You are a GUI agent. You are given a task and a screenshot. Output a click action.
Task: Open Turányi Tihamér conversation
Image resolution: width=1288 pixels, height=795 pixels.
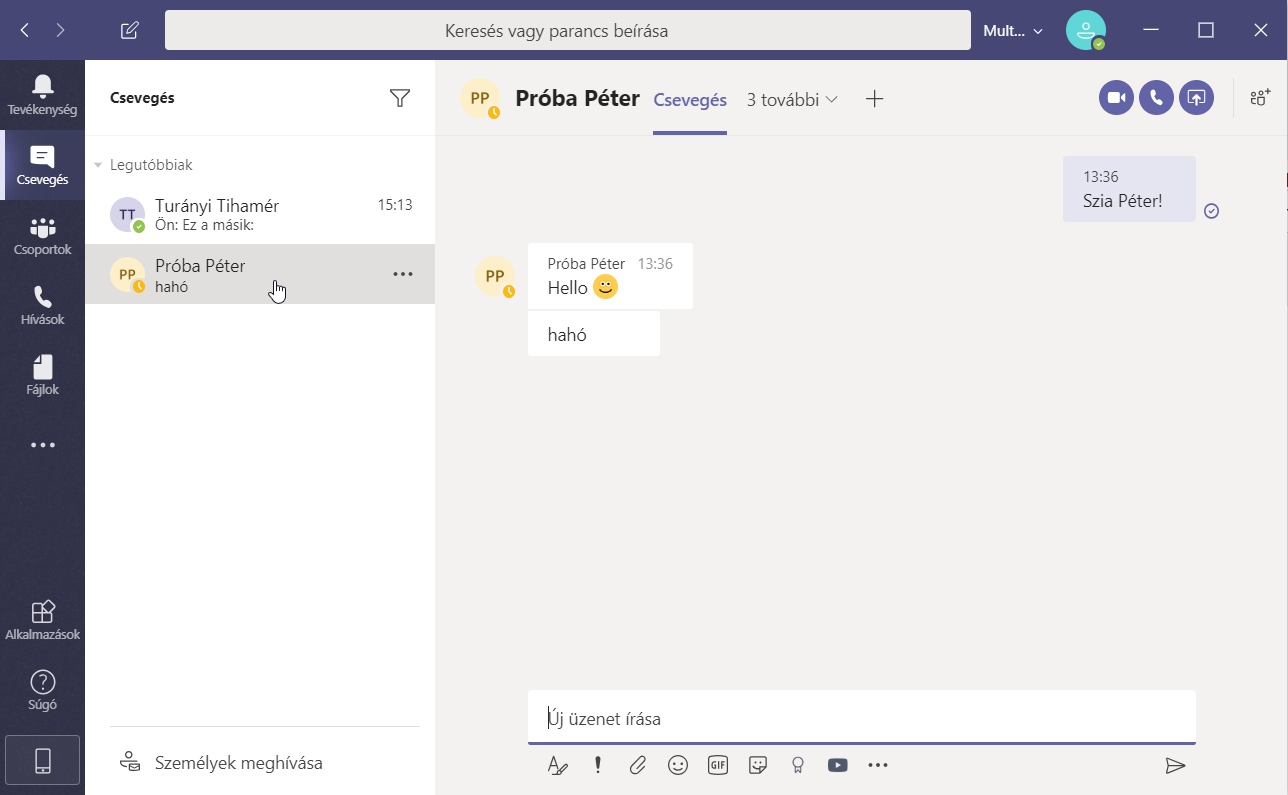click(260, 214)
